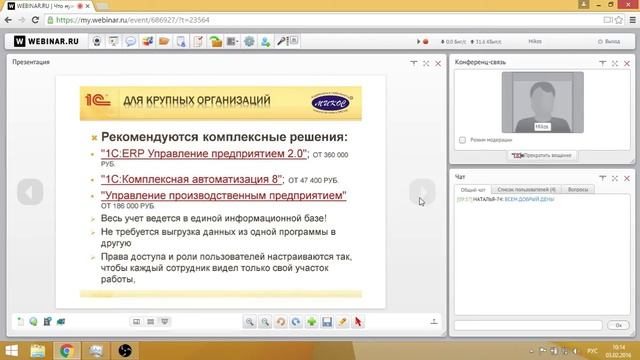Screen dimensions: 640x360
Task: Open 'Управление производственным предприятием' link
Action: coord(224,195)
